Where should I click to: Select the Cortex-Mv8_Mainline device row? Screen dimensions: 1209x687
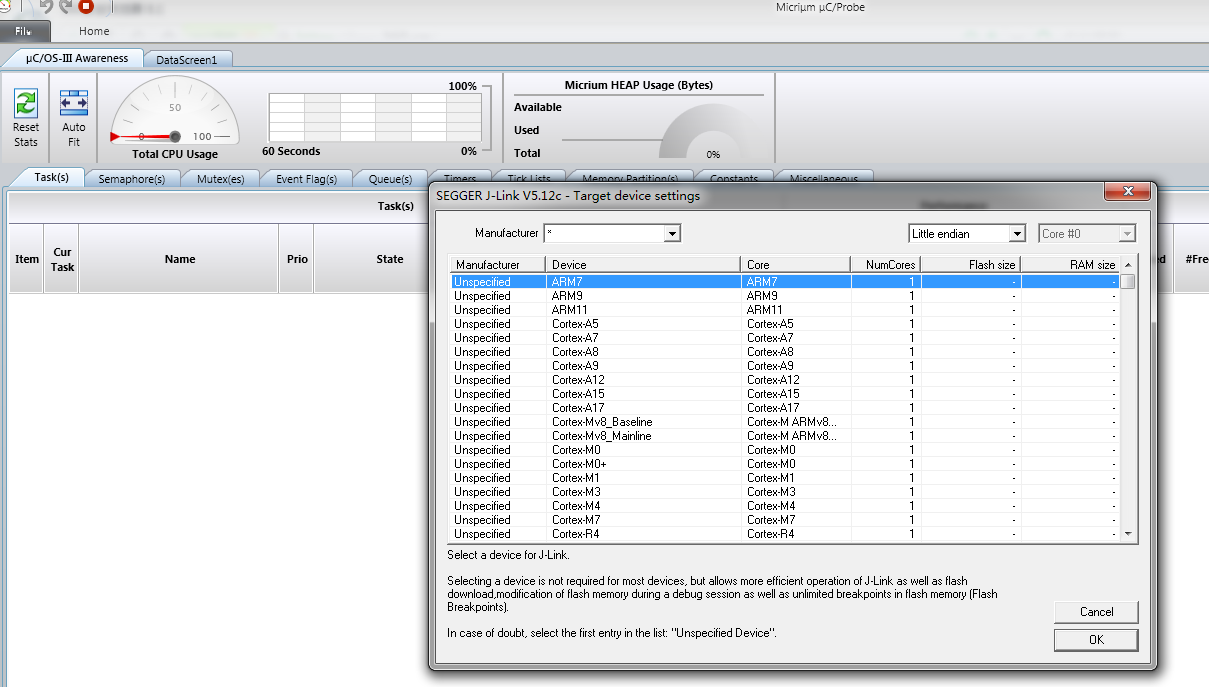point(785,436)
